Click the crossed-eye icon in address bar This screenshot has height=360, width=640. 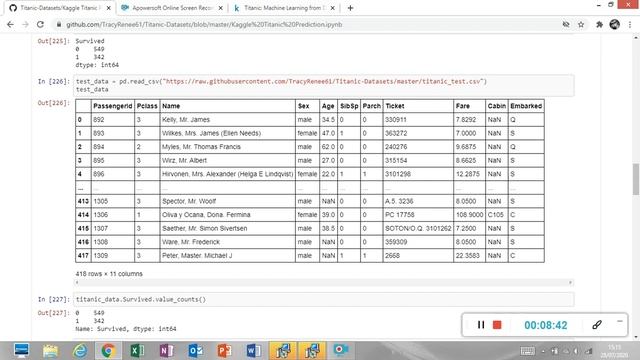click(566, 24)
